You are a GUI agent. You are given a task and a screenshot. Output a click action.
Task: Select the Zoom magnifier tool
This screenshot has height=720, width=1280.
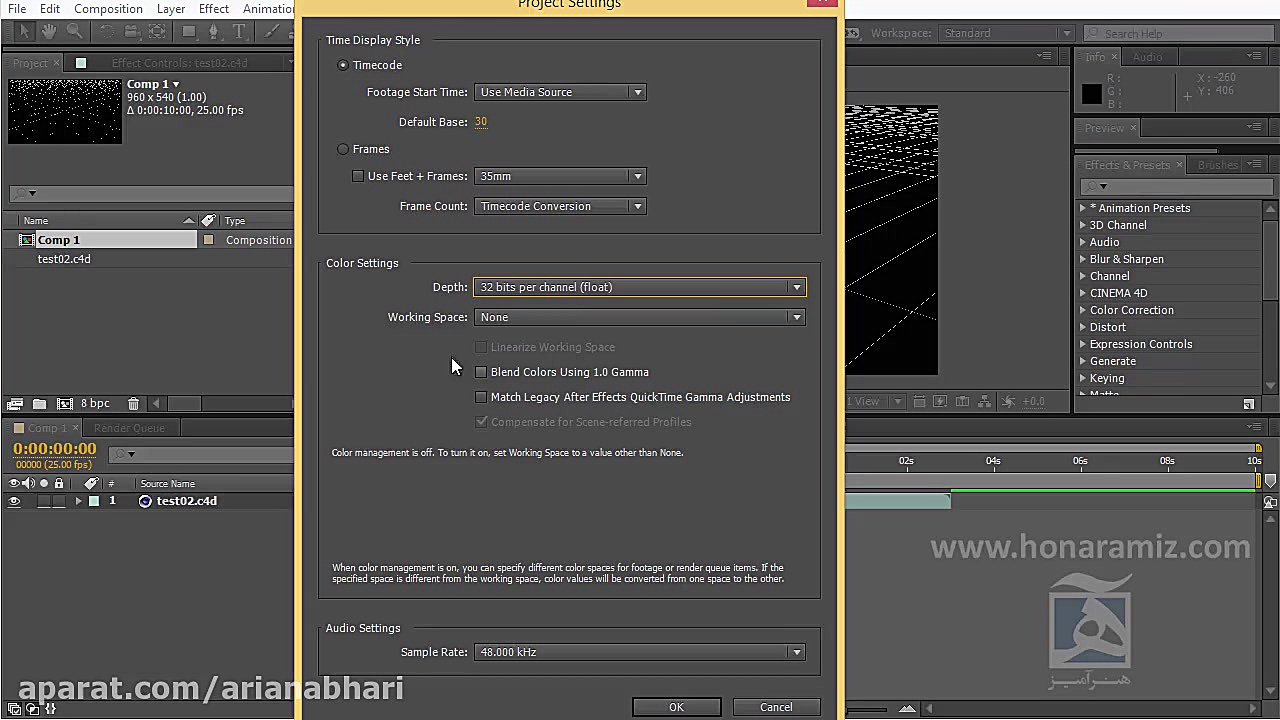click(x=74, y=32)
